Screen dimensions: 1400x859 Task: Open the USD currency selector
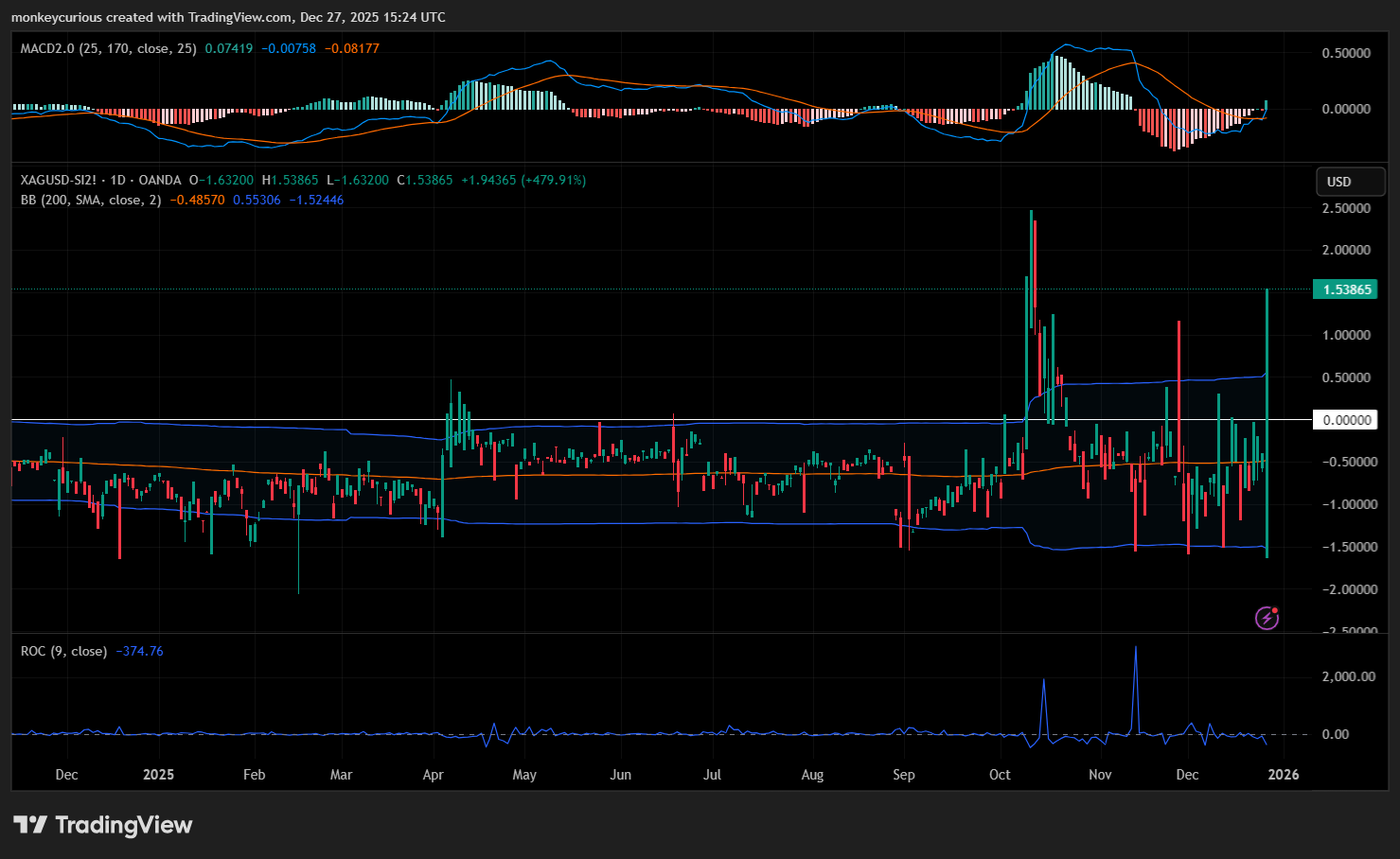(1350, 182)
